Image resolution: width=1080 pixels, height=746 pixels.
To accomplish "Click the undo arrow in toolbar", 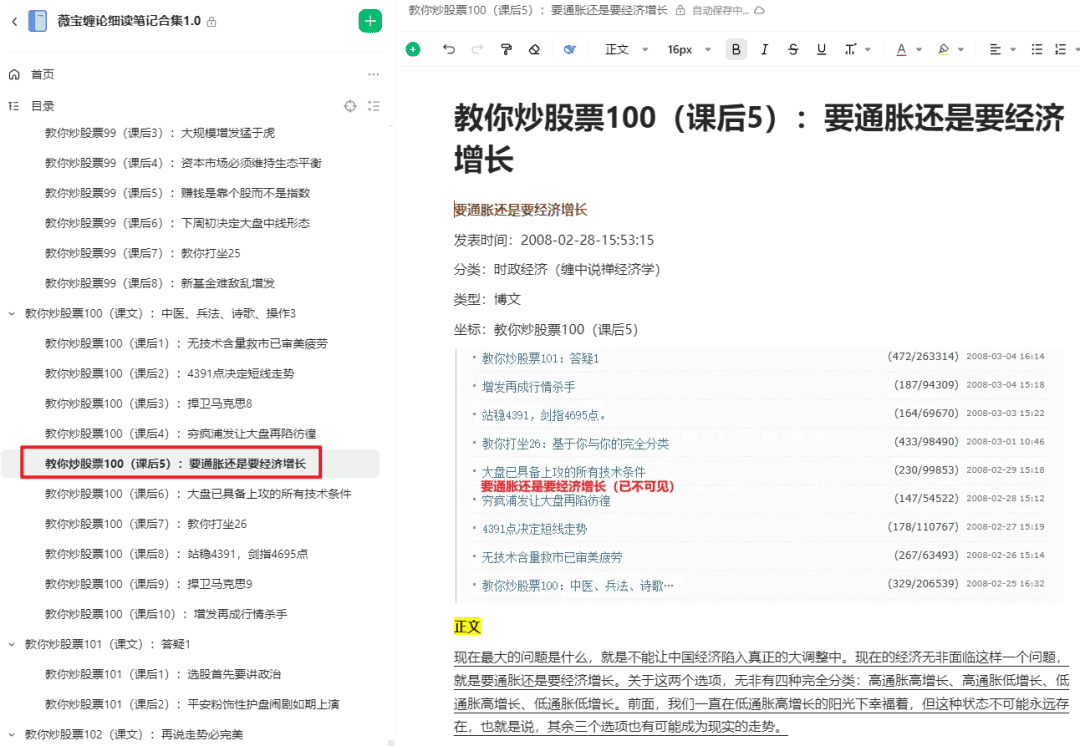I will (x=449, y=49).
